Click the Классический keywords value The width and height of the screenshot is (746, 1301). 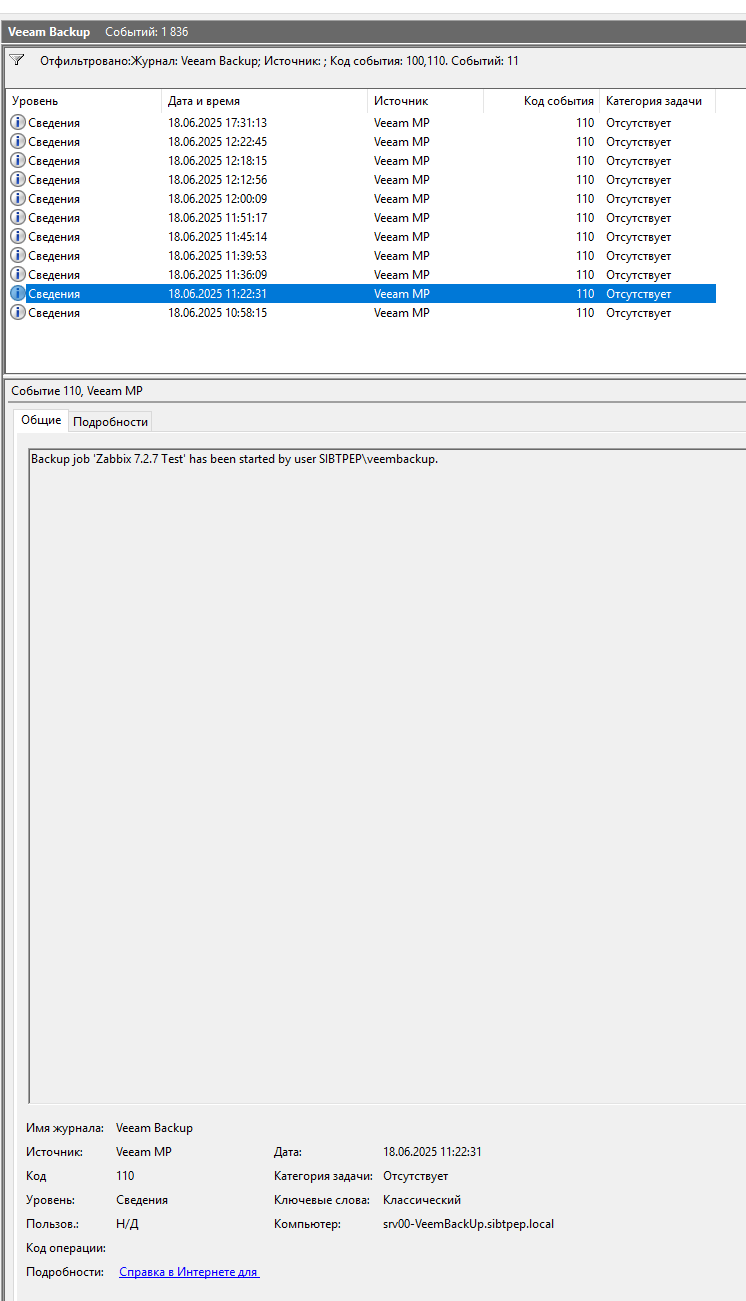coord(422,1200)
